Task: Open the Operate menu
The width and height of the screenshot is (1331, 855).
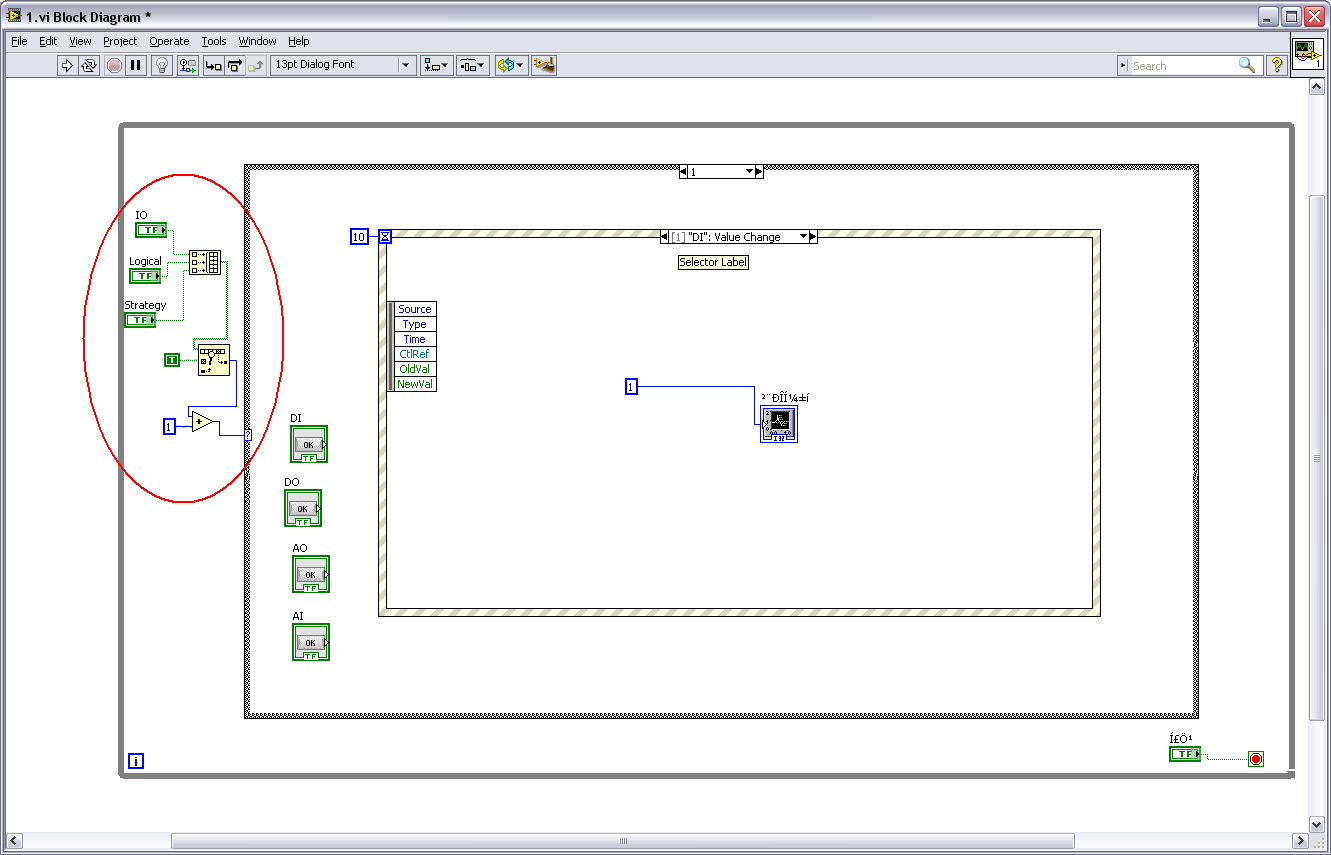Action: (x=169, y=41)
